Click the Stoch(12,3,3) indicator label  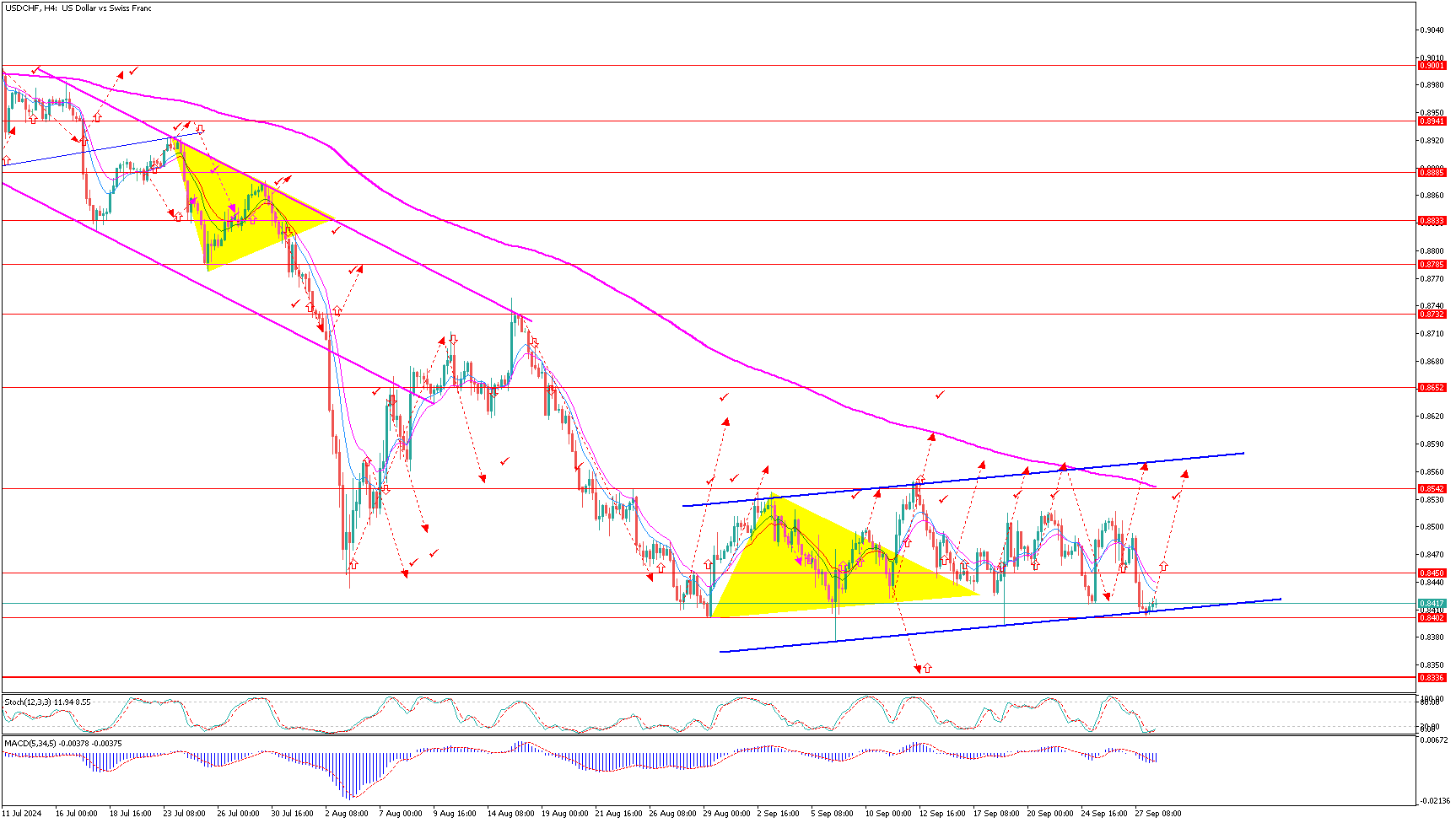[x=47, y=702]
